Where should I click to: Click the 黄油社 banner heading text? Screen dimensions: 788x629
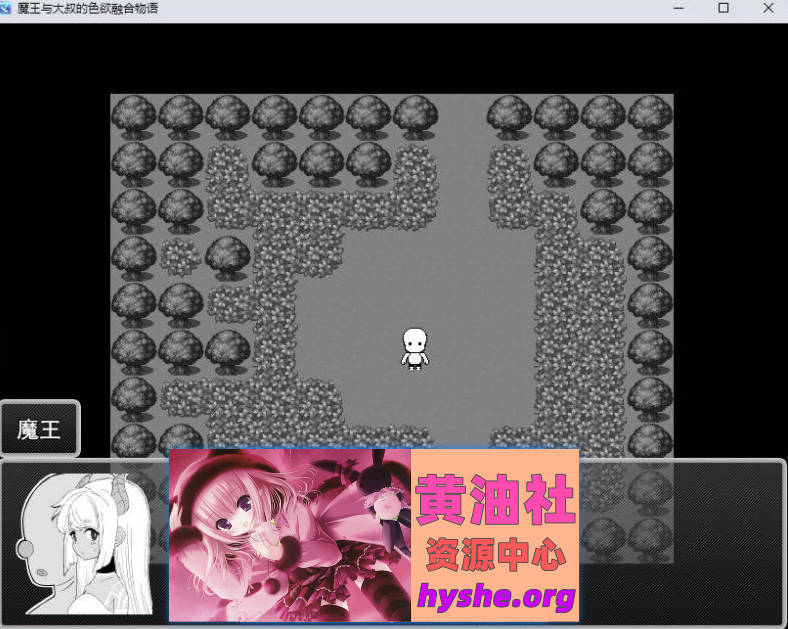(495, 499)
